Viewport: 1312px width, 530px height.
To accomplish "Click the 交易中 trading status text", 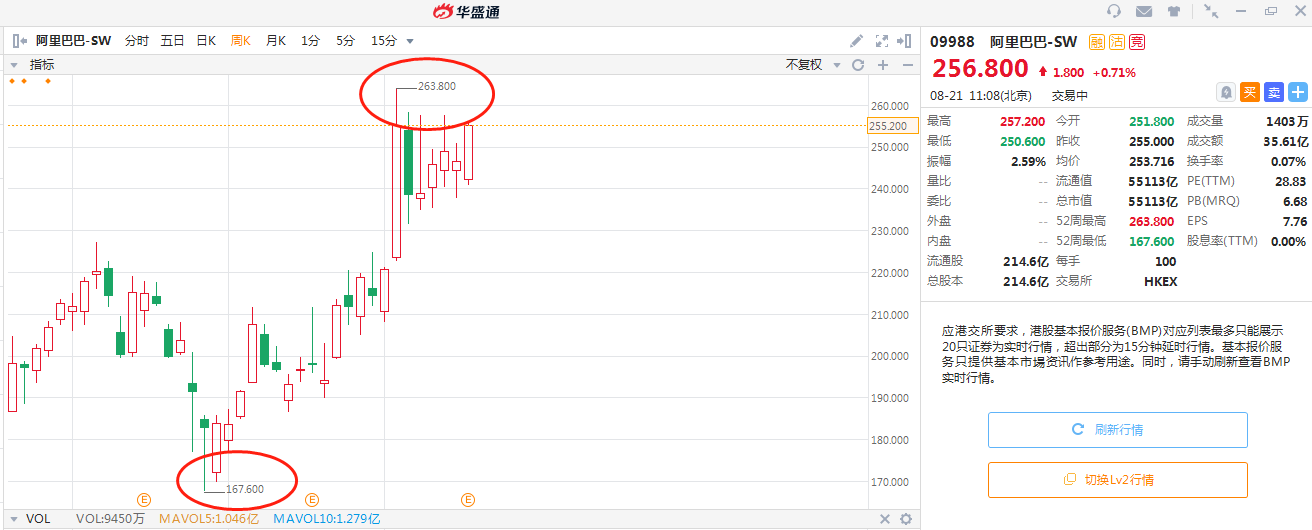I will coord(1069,95).
